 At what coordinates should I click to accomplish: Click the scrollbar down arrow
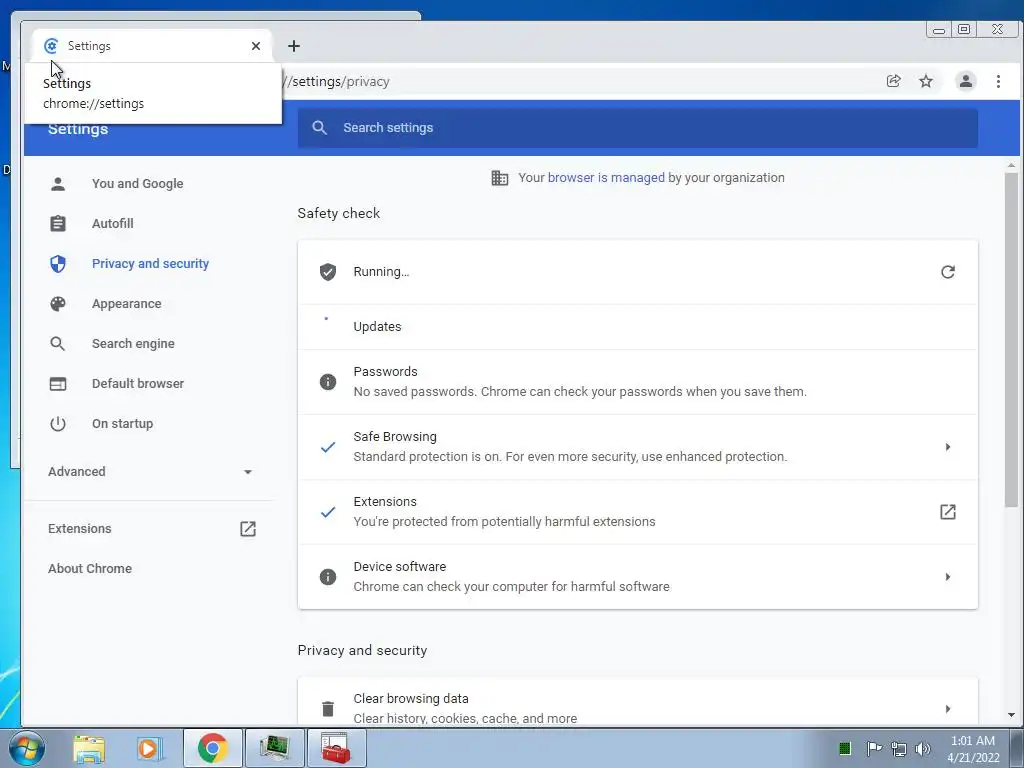pos(1011,715)
